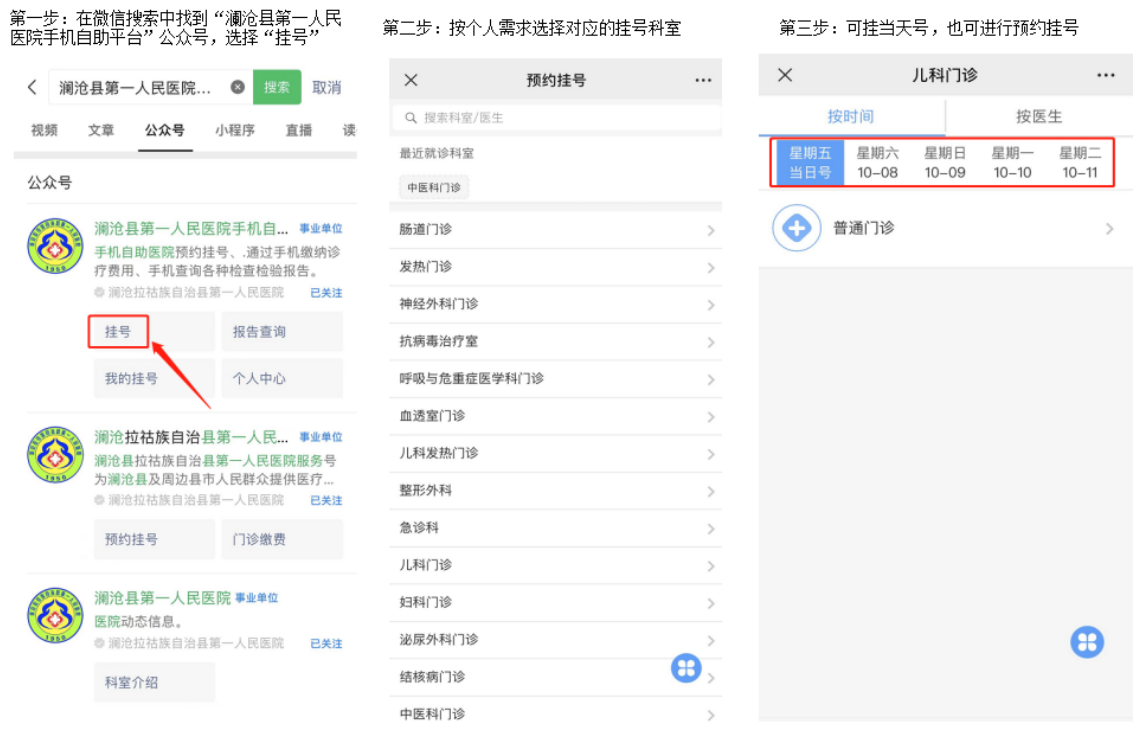This screenshot has height=738, width=1141.
Task: Open the 澜沧拉祜族自治县第一人民... account title
Action: coord(191,437)
